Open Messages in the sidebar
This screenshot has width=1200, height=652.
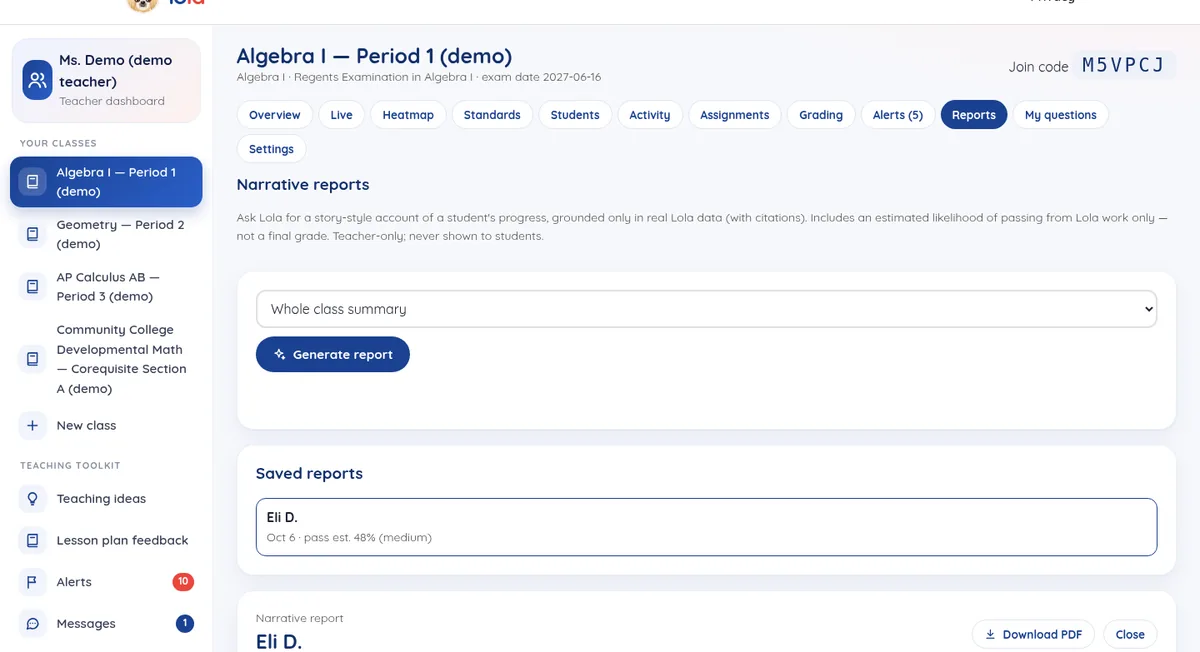(x=106, y=624)
